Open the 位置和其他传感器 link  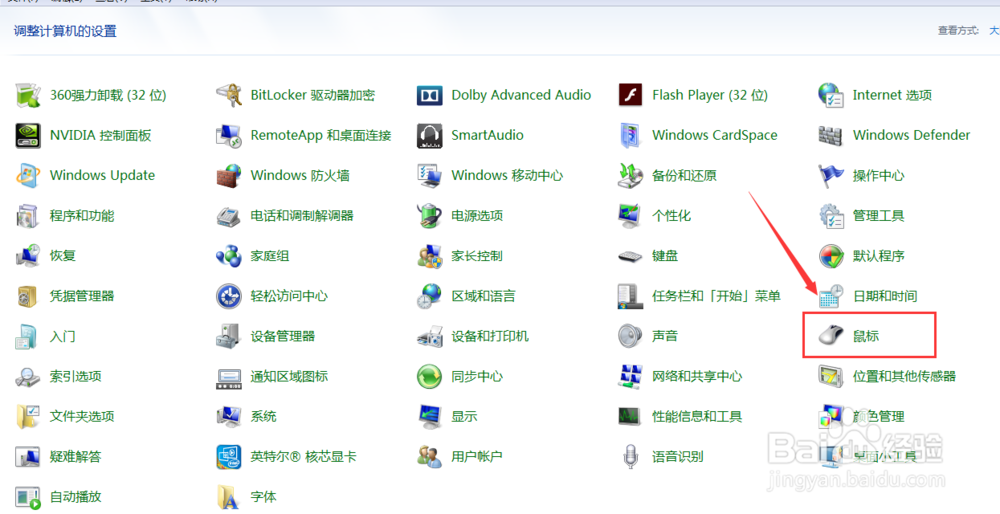904,376
